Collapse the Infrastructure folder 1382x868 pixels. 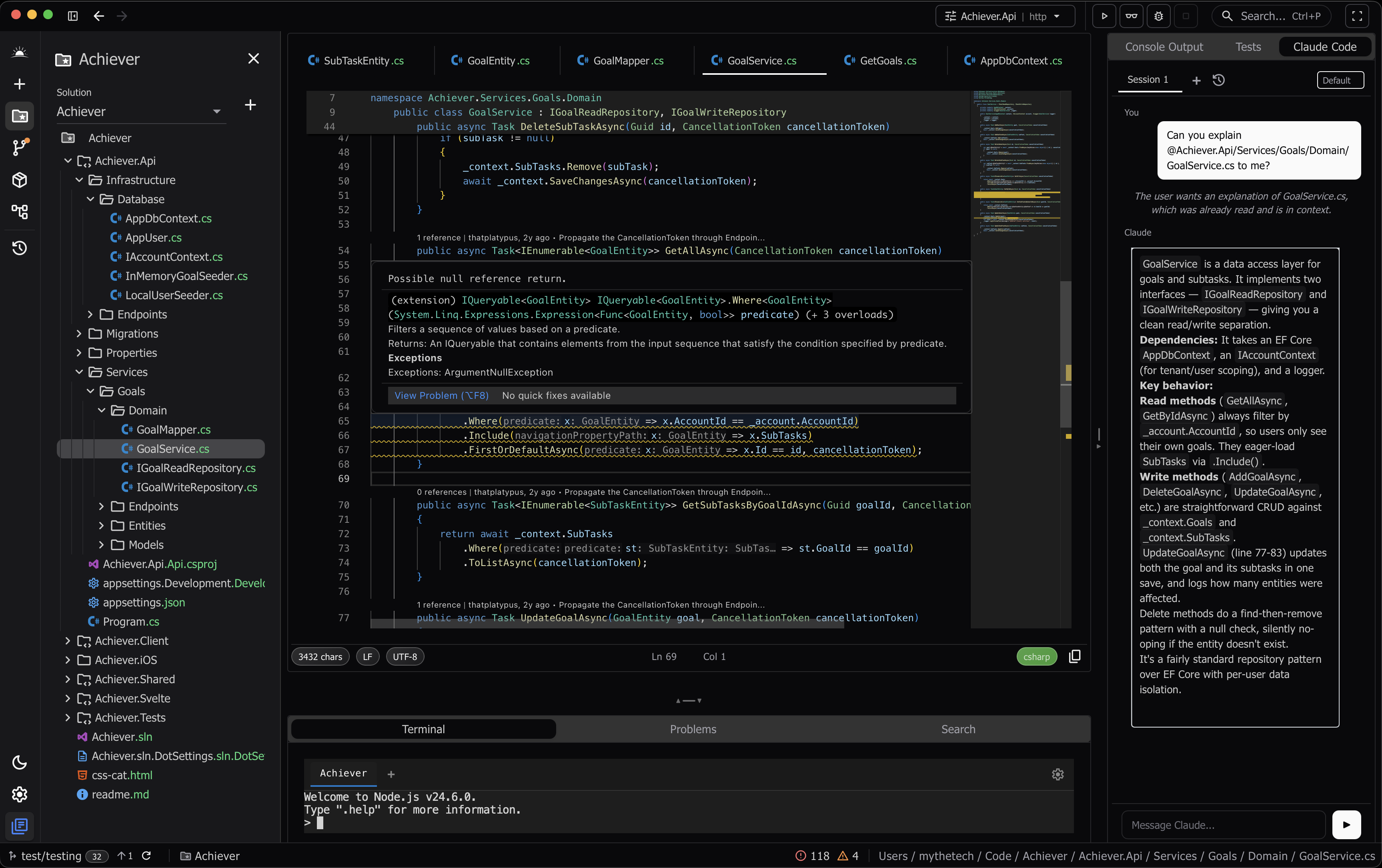[79, 180]
